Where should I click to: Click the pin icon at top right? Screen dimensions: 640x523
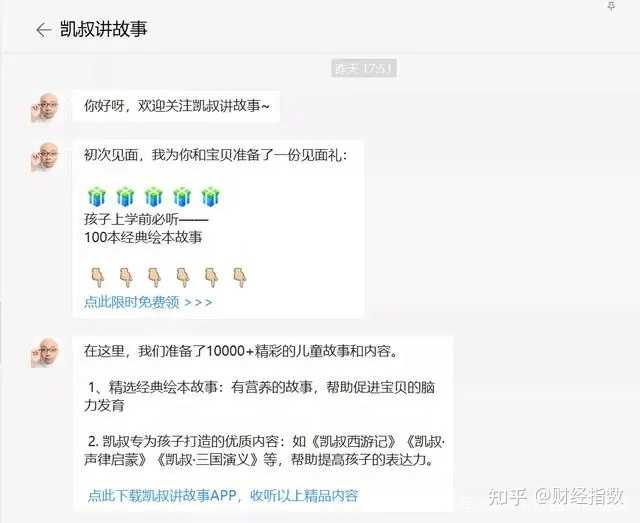[x=611, y=6]
